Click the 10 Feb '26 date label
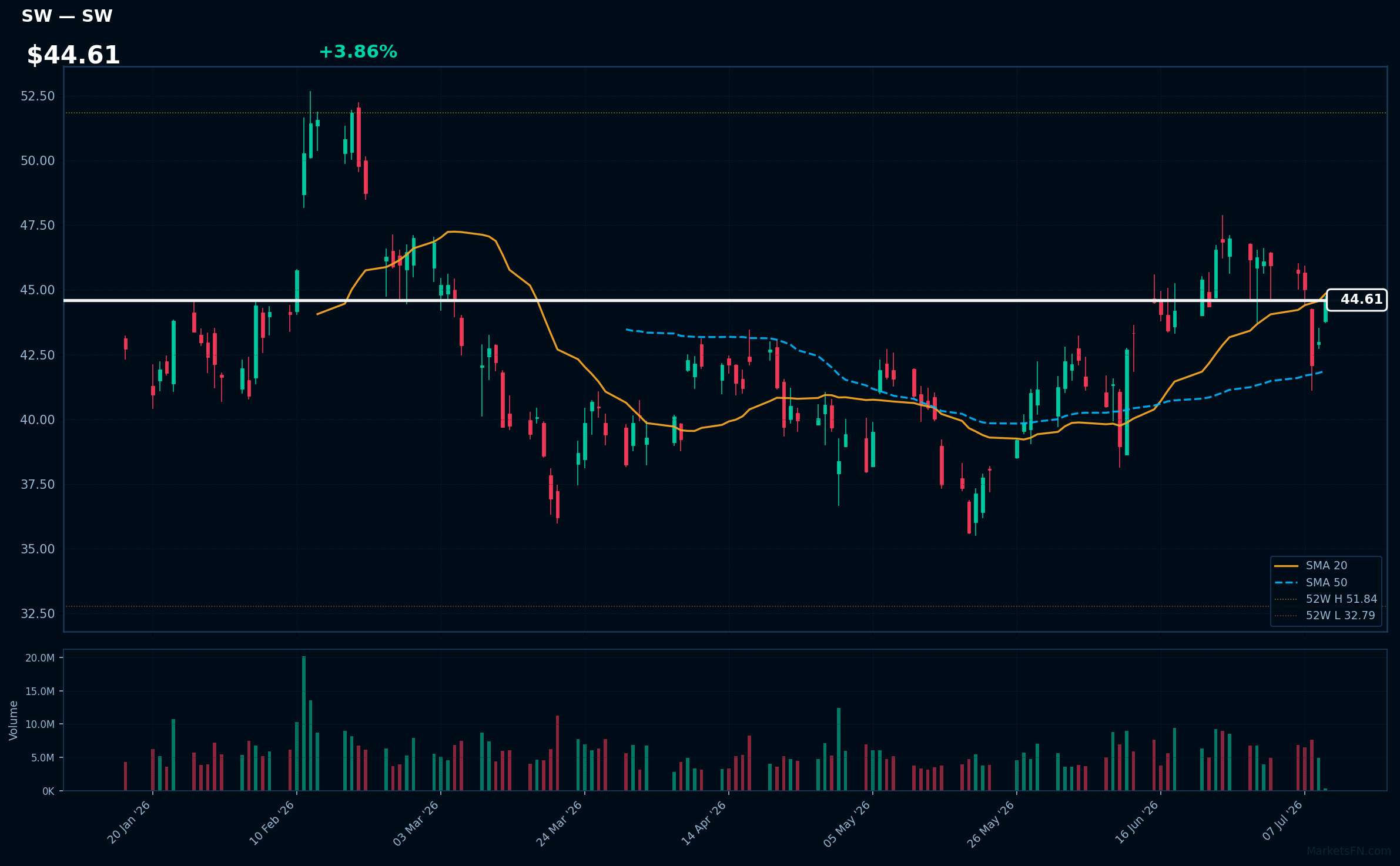1400x866 pixels. pyautogui.click(x=272, y=823)
